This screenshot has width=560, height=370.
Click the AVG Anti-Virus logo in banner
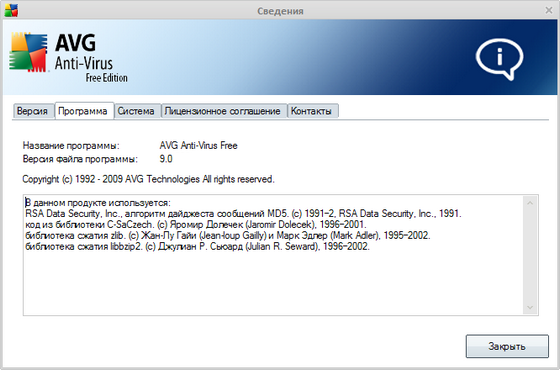(x=68, y=57)
